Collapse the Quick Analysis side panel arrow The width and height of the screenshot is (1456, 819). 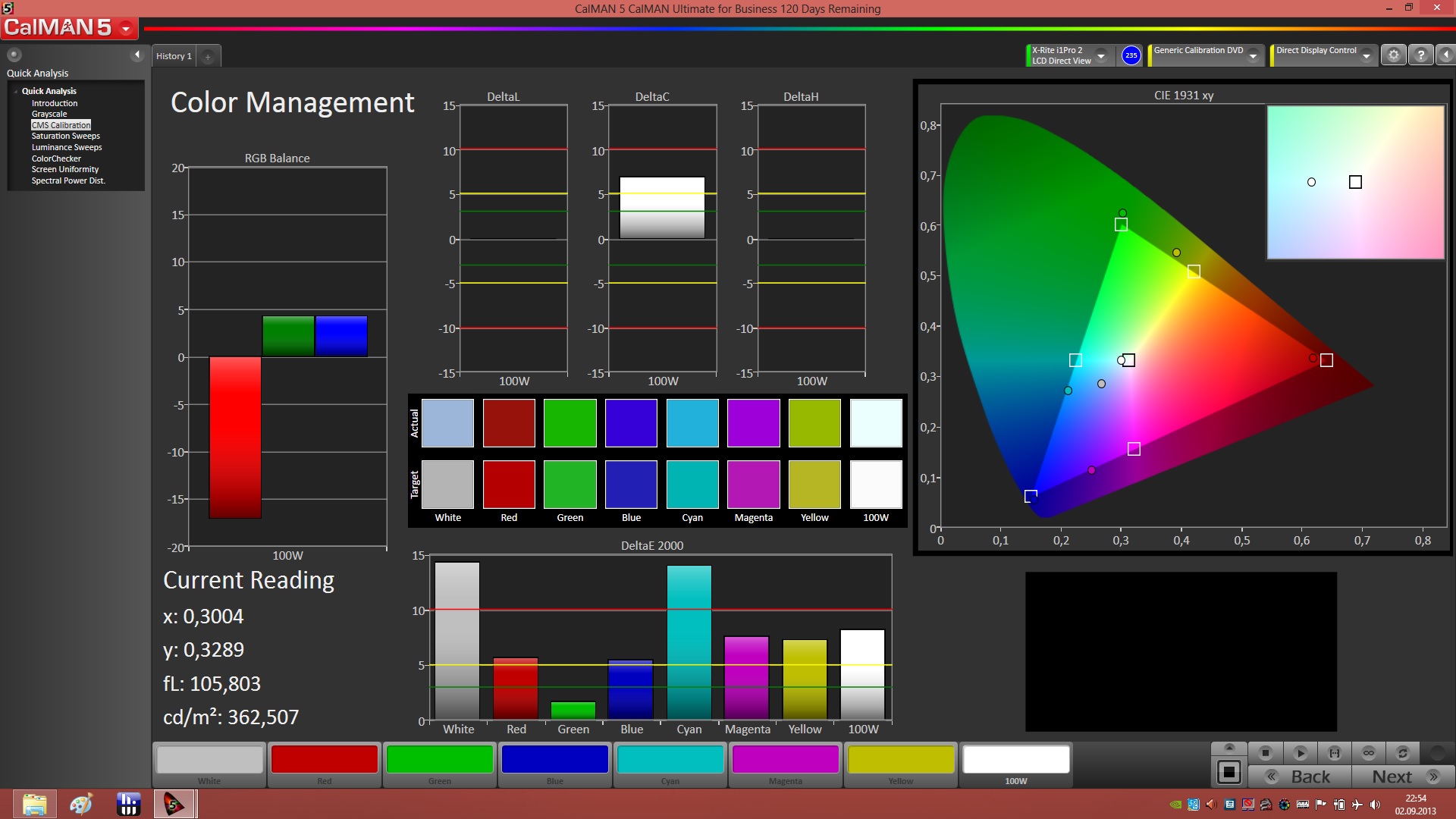pyautogui.click(x=137, y=55)
